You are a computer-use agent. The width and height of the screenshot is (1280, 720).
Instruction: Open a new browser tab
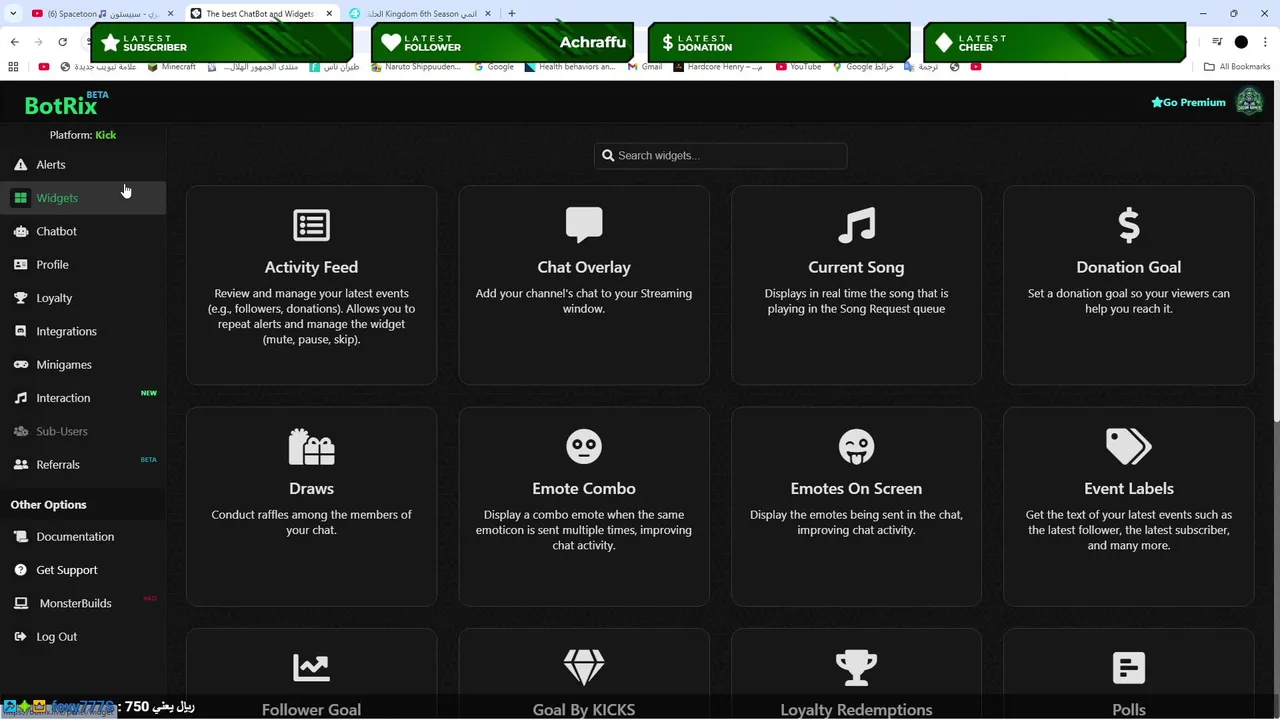[512, 13]
